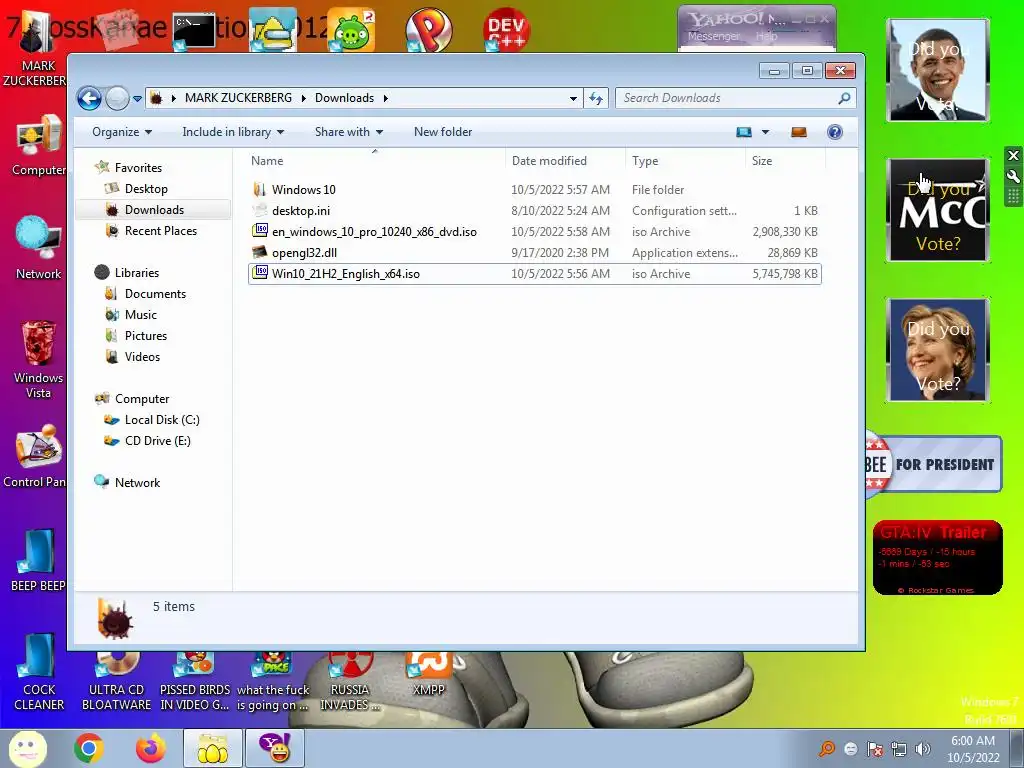The image size is (1024, 768).
Task: Click the Computer desktop icon
Action: pos(39,146)
